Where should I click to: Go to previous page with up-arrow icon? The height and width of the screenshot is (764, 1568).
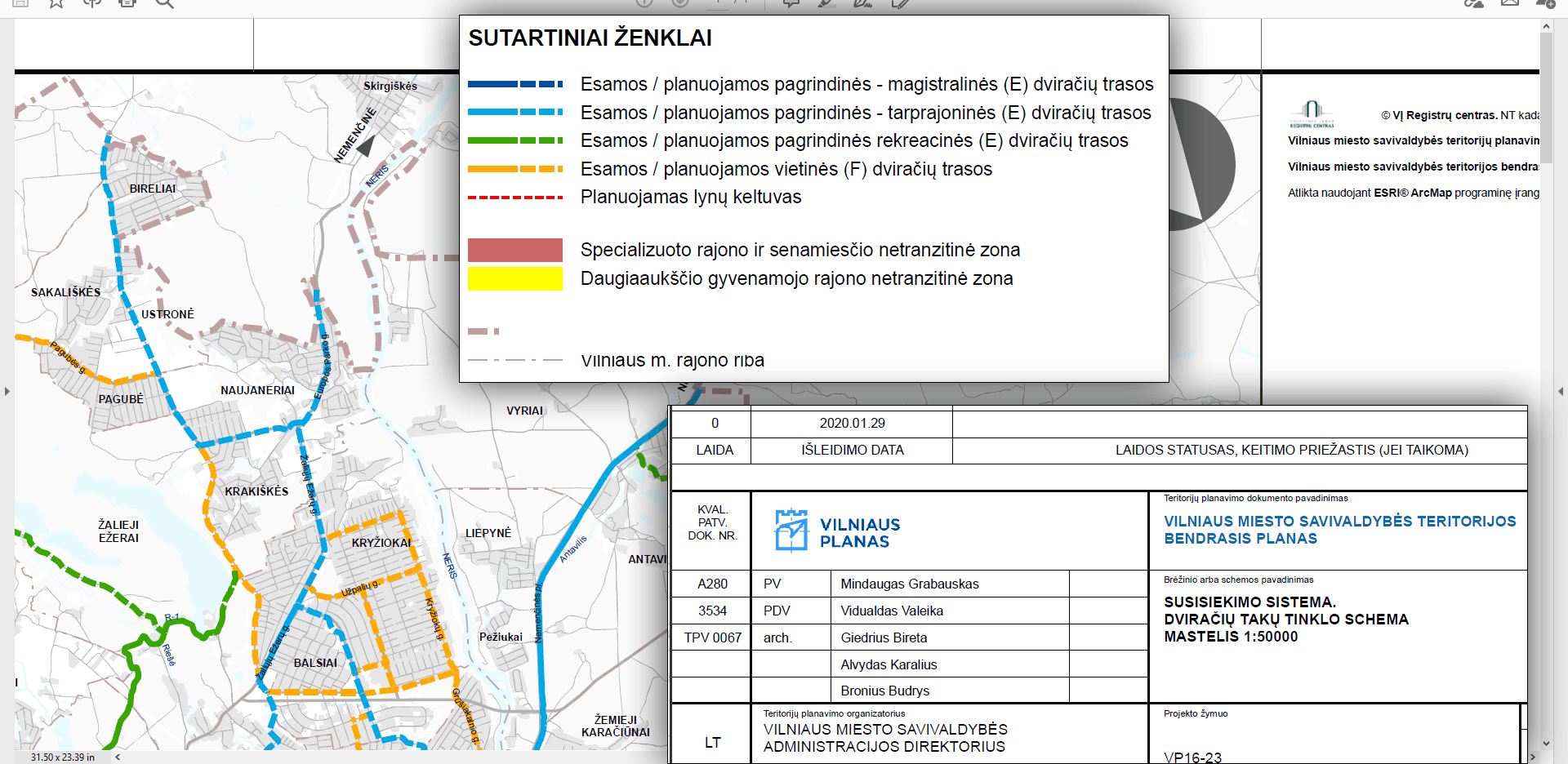pos(644,2)
